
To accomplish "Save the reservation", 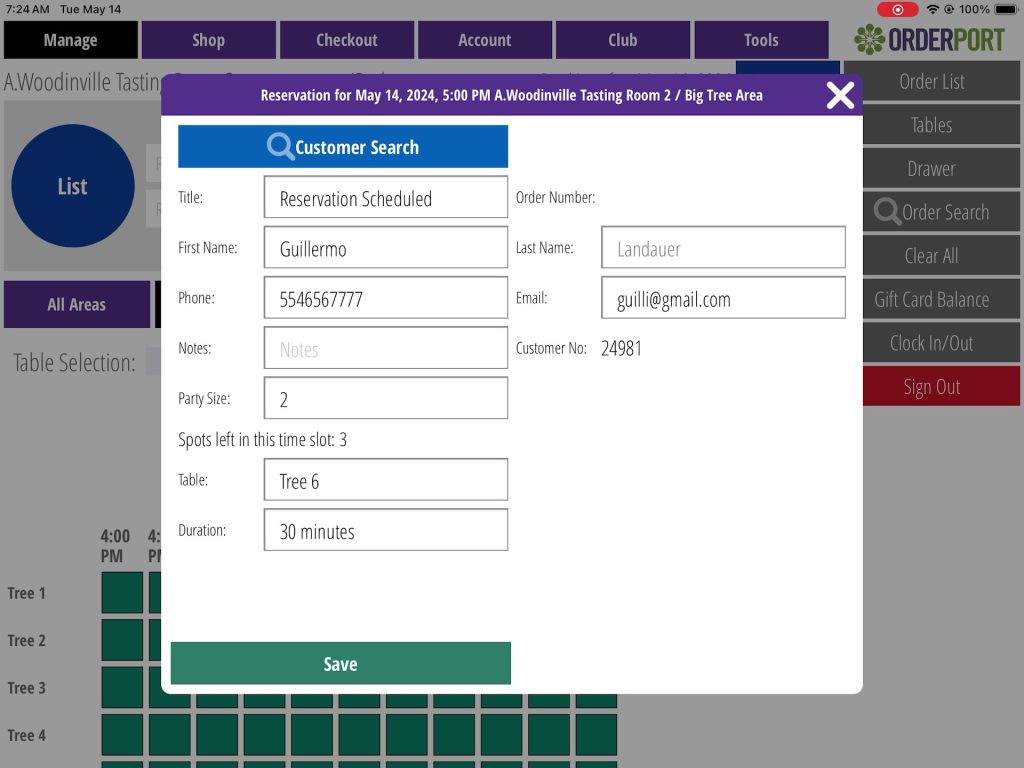I will click(x=340, y=664).
